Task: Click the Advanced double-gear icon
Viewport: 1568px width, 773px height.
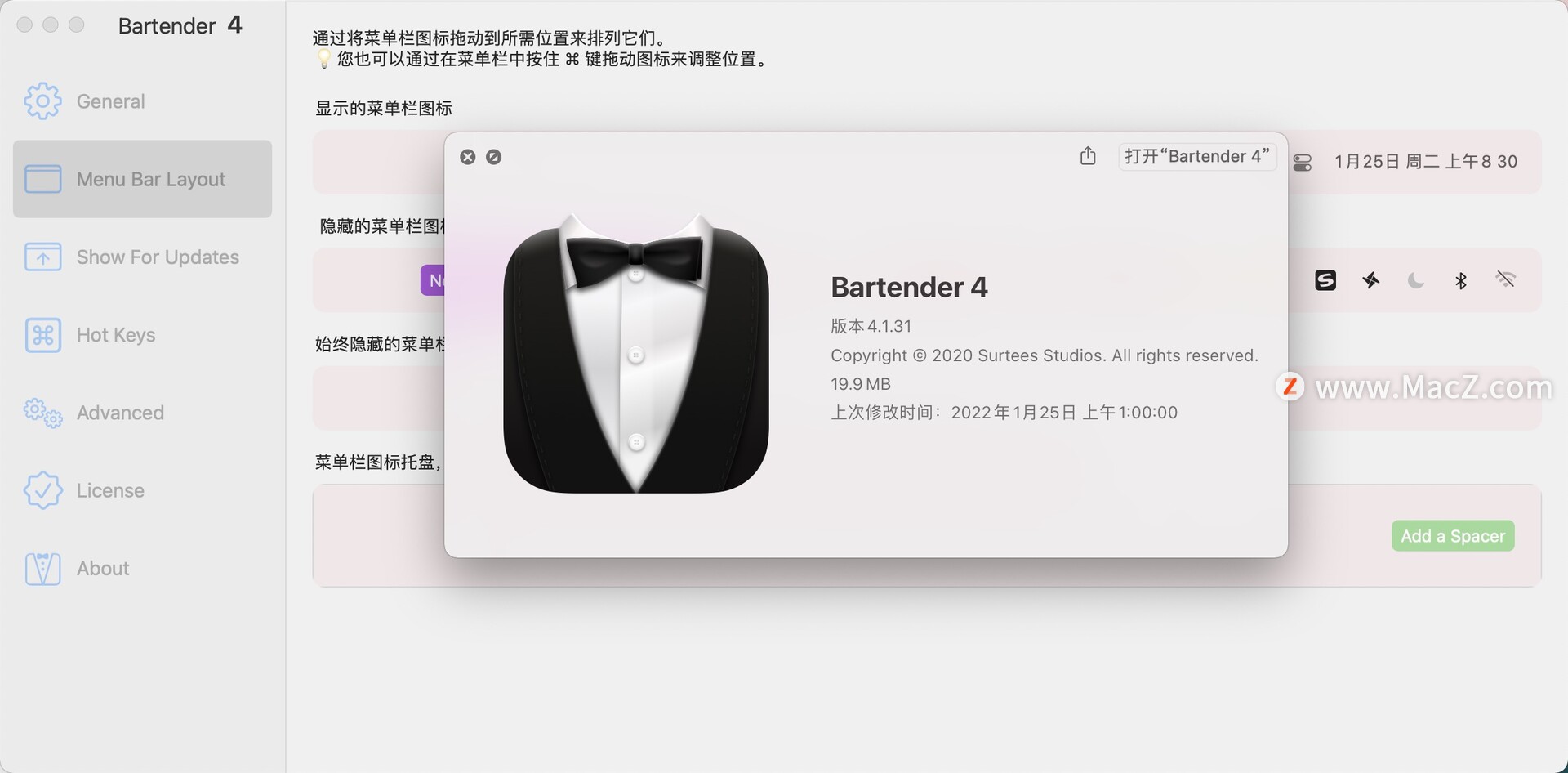Action: click(42, 413)
